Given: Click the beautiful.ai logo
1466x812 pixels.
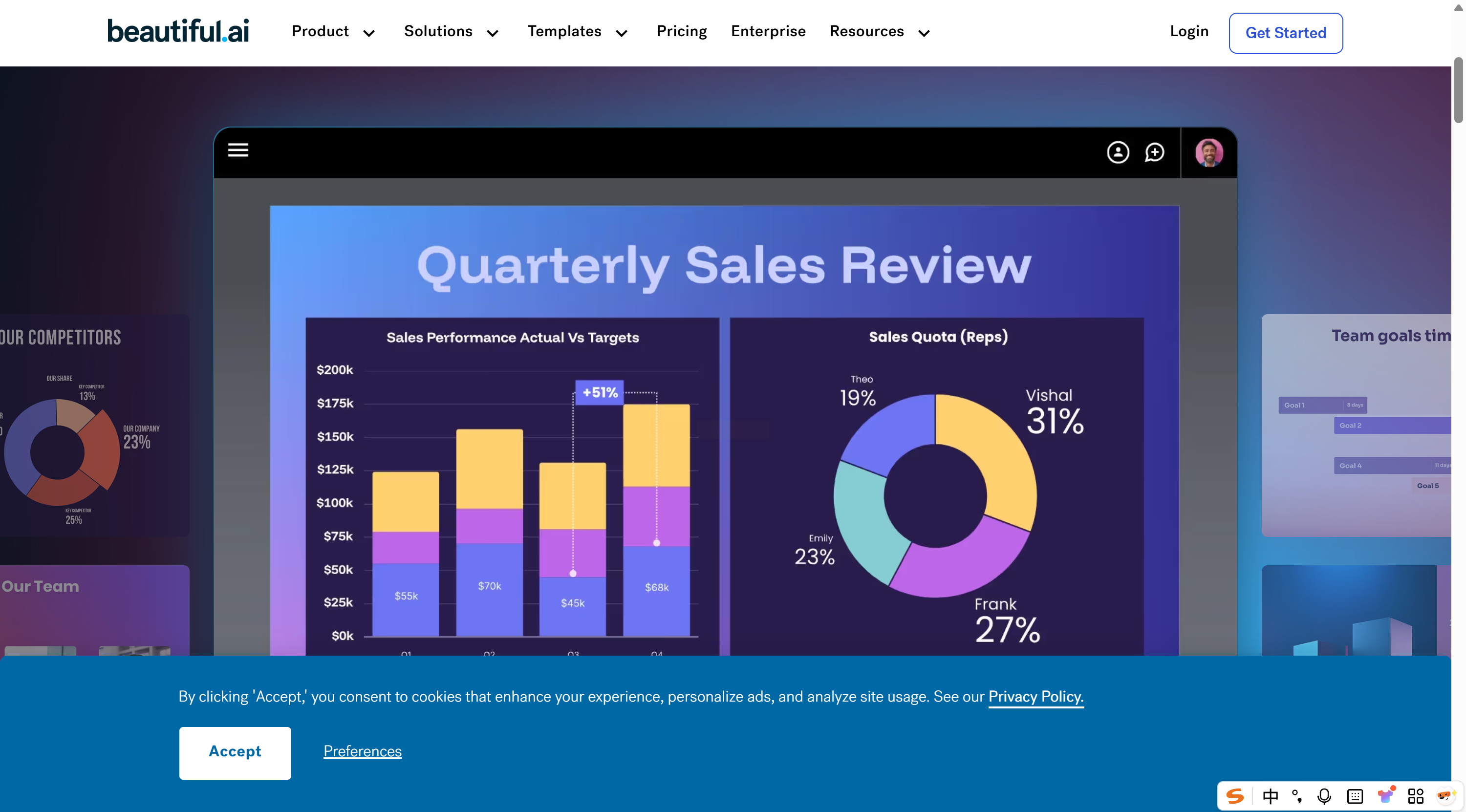Looking at the screenshot, I should [178, 31].
